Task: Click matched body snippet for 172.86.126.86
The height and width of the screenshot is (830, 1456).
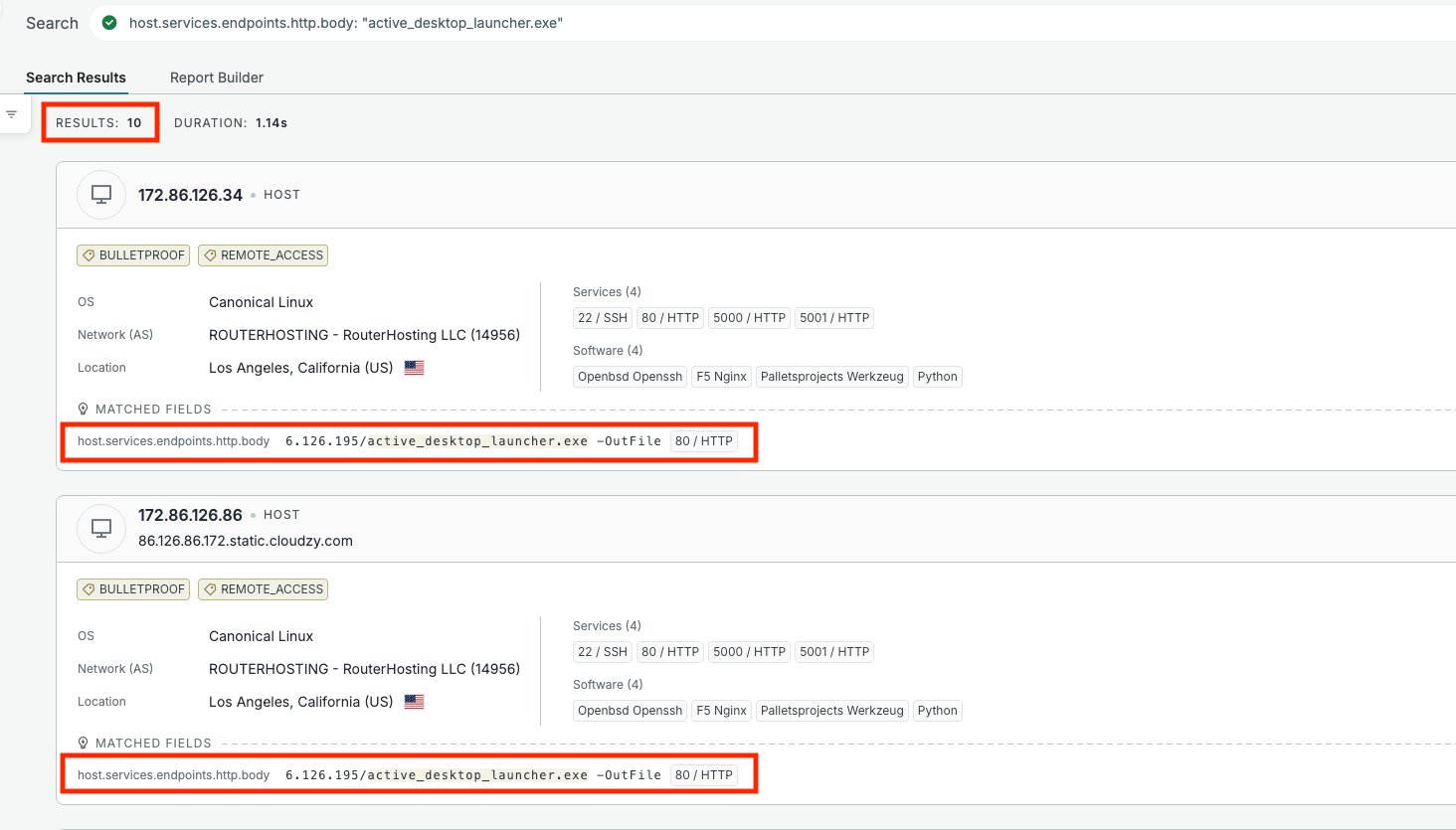Action: click(473, 775)
